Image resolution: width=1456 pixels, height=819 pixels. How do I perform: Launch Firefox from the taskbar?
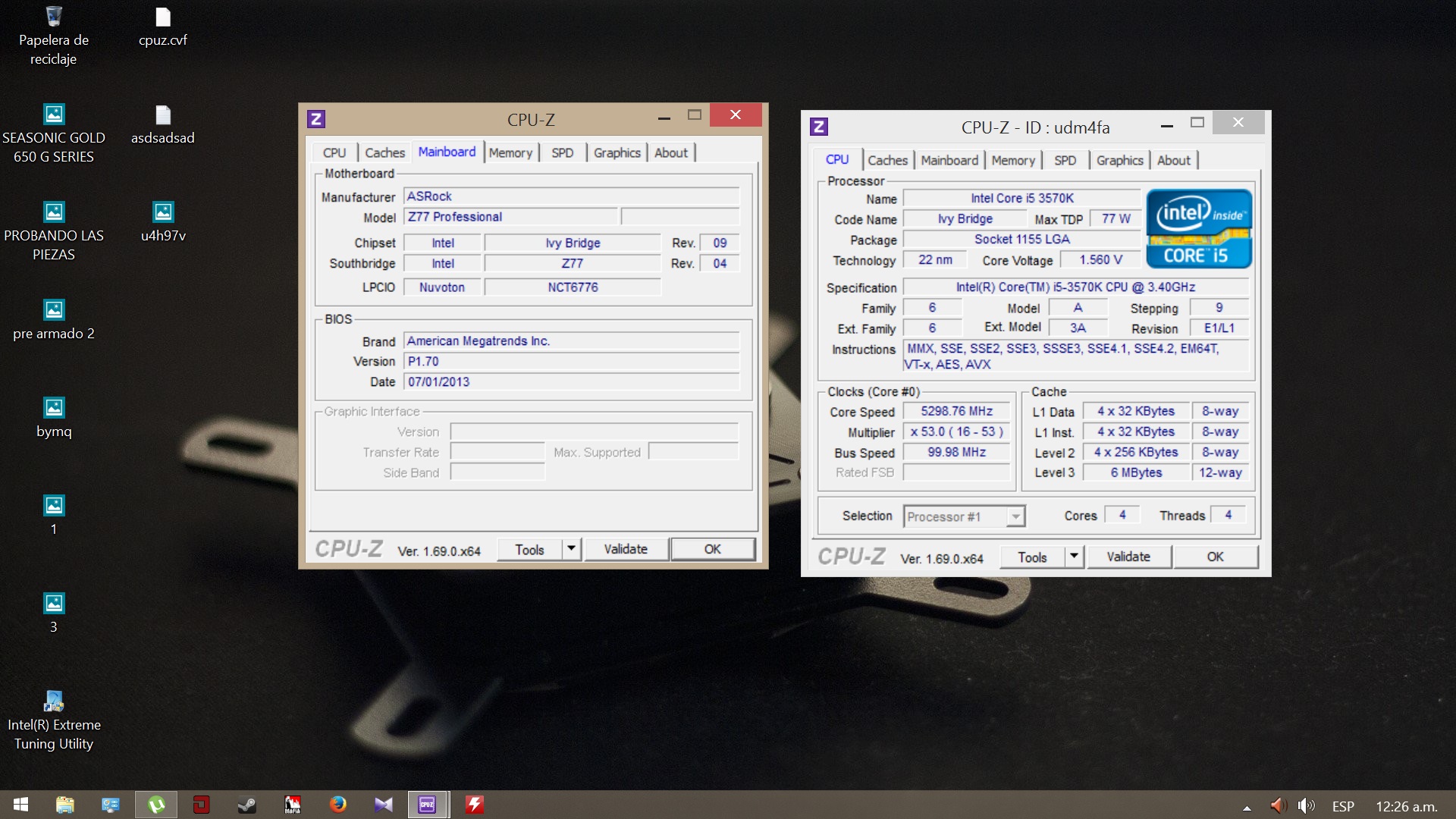click(337, 805)
